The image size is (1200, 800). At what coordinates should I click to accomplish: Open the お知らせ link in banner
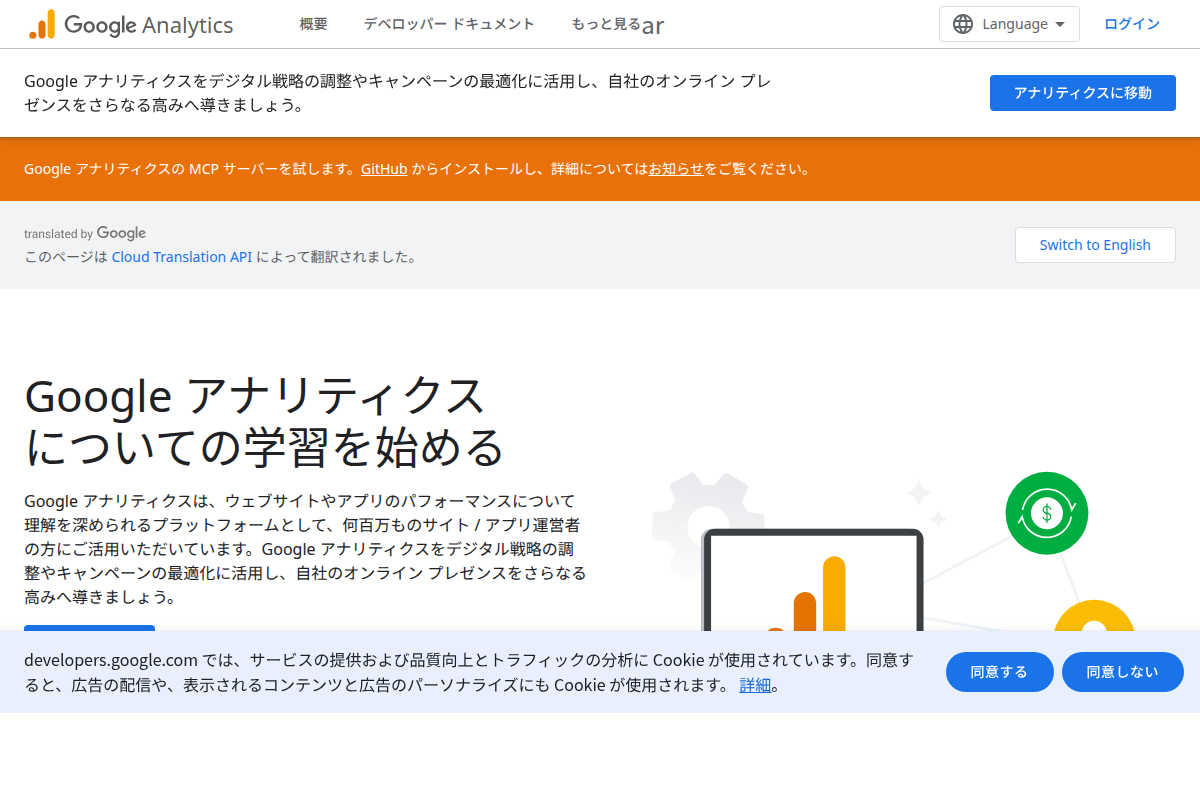coord(676,169)
